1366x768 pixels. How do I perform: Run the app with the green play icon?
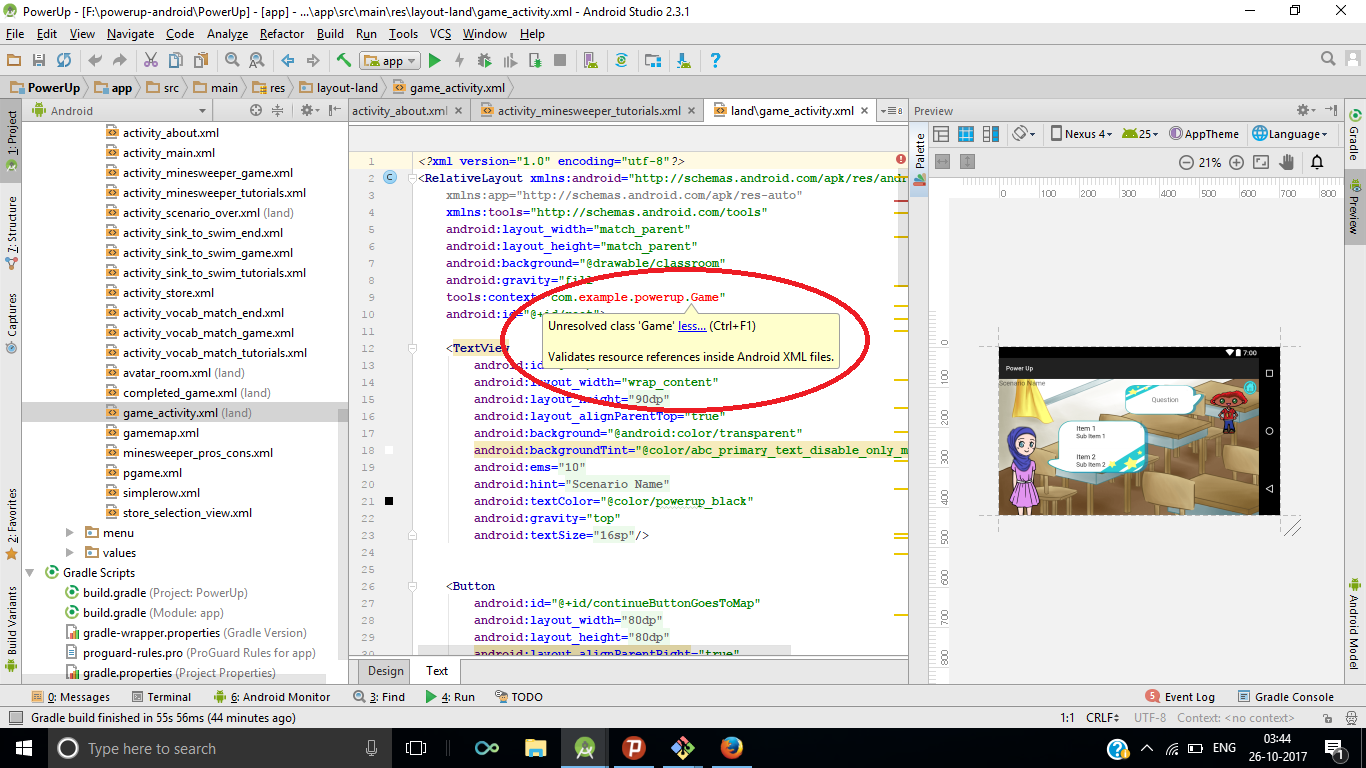tap(434, 61)
